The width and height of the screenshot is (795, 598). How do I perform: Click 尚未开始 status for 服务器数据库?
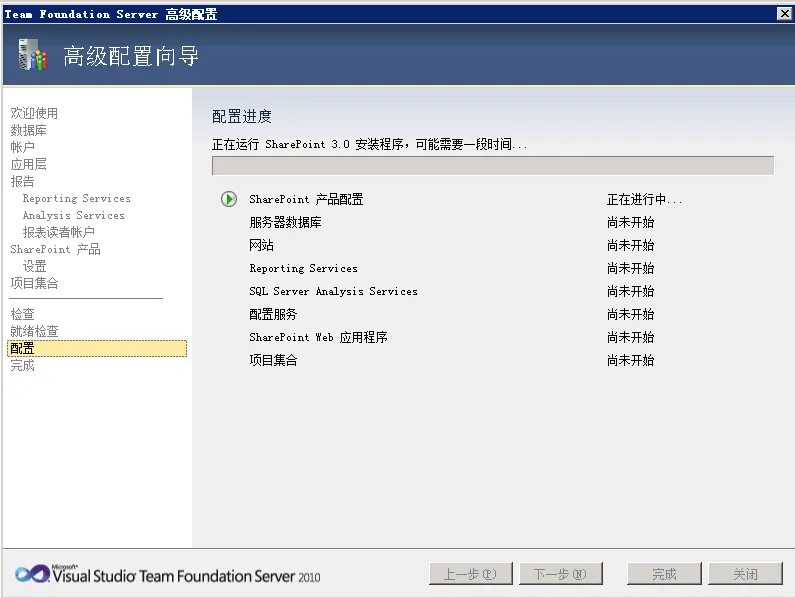pyautogui.click(x=630, y=222)
